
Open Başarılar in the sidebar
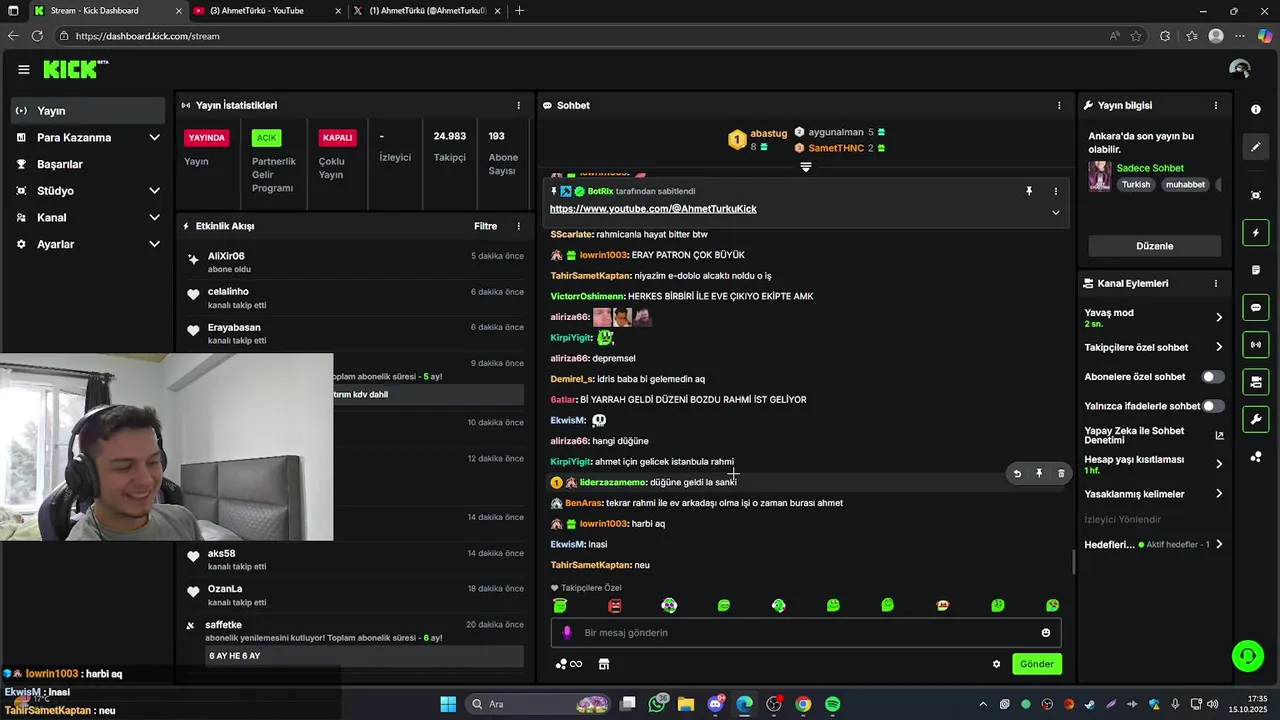88,164
